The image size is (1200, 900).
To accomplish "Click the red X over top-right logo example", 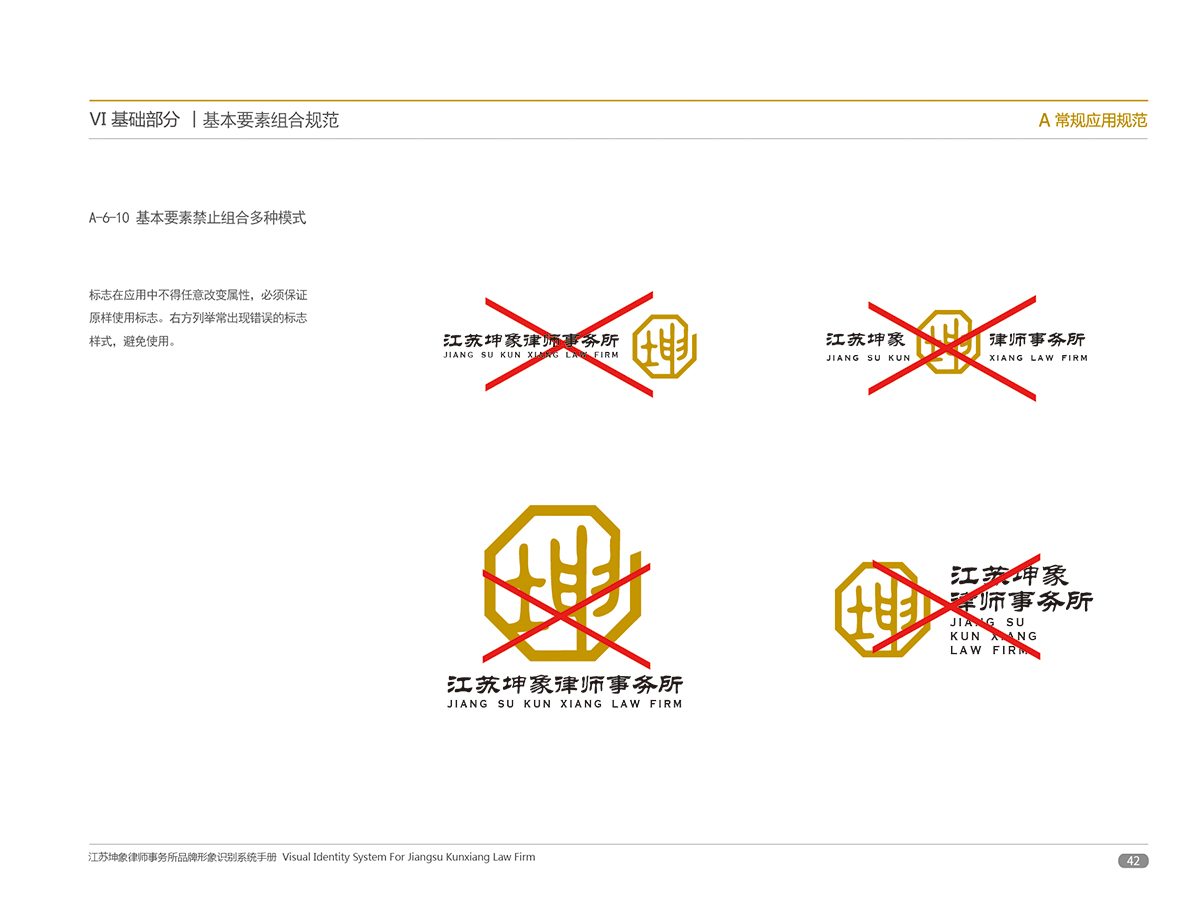I will pyautogui.click(x=951, y=348).
